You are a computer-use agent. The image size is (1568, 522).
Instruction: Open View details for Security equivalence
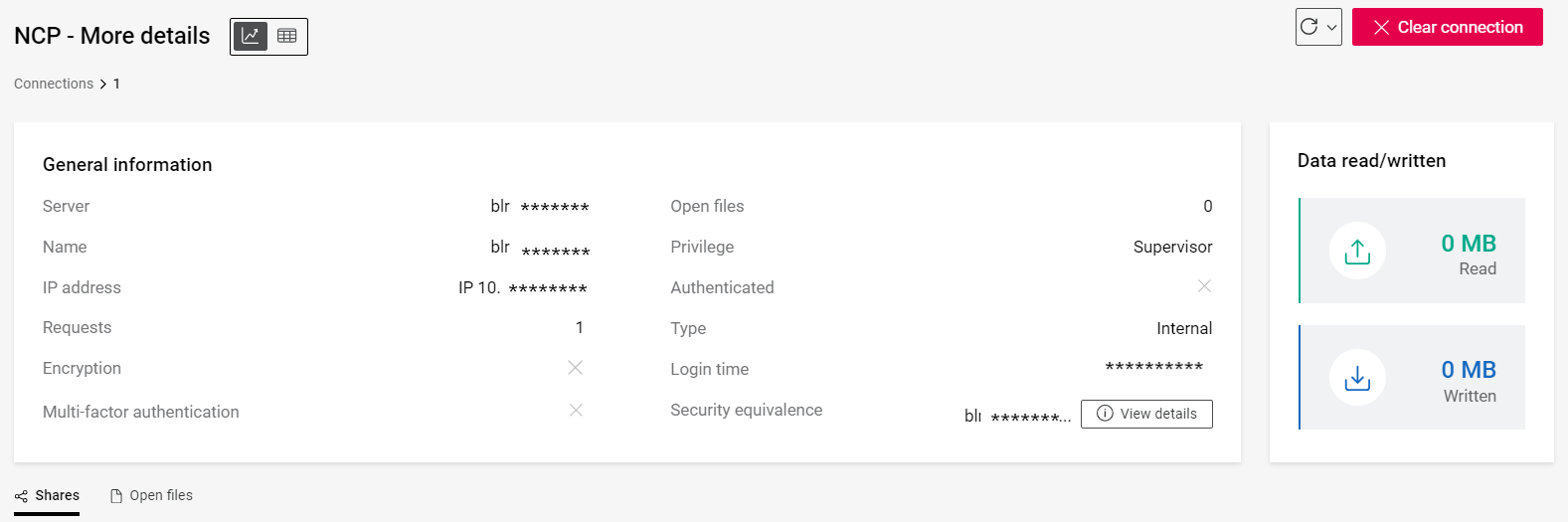[1146, 414]
